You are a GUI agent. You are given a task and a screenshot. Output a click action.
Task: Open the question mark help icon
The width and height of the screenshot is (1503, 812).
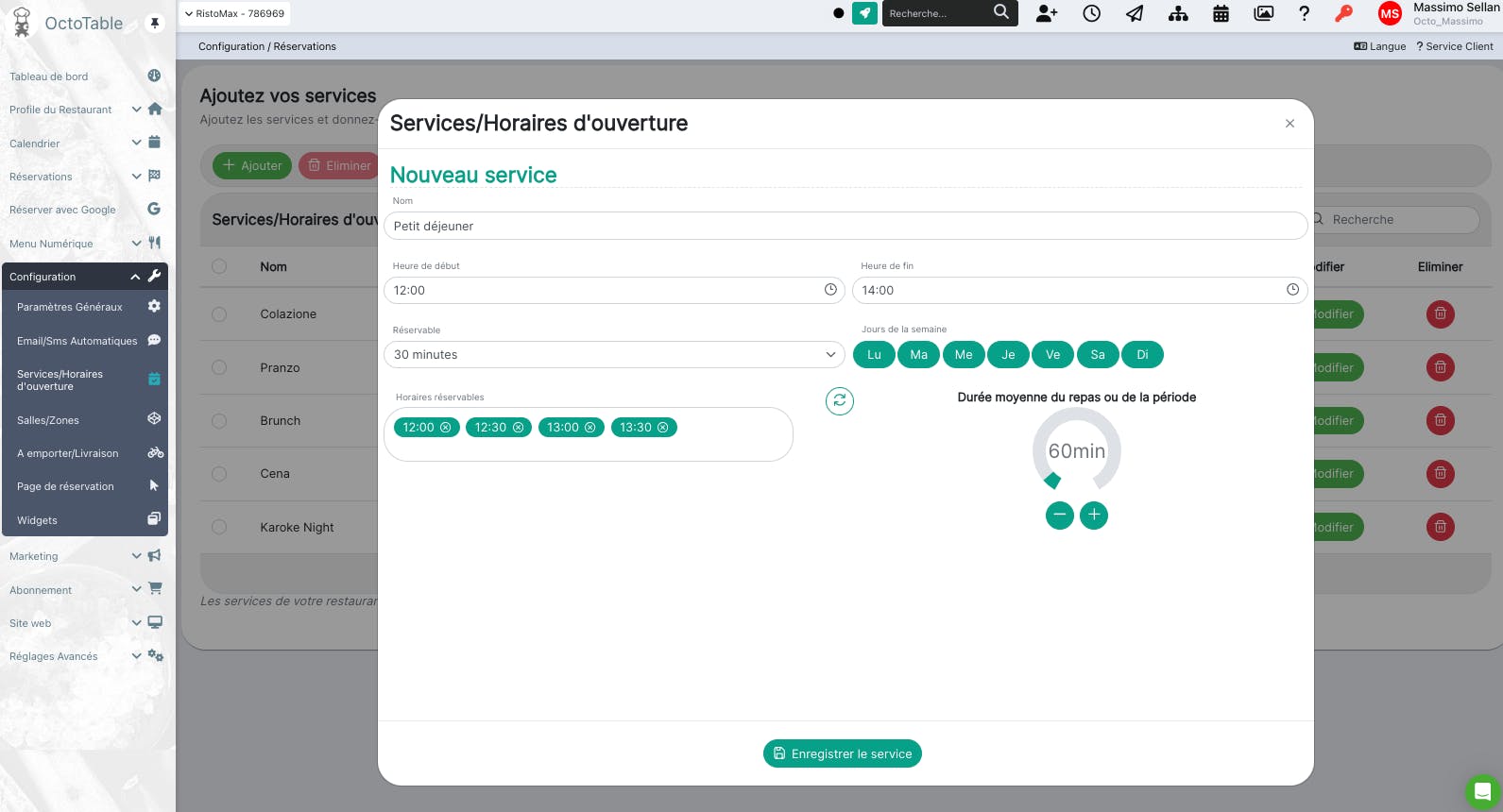click(1305, 13)
